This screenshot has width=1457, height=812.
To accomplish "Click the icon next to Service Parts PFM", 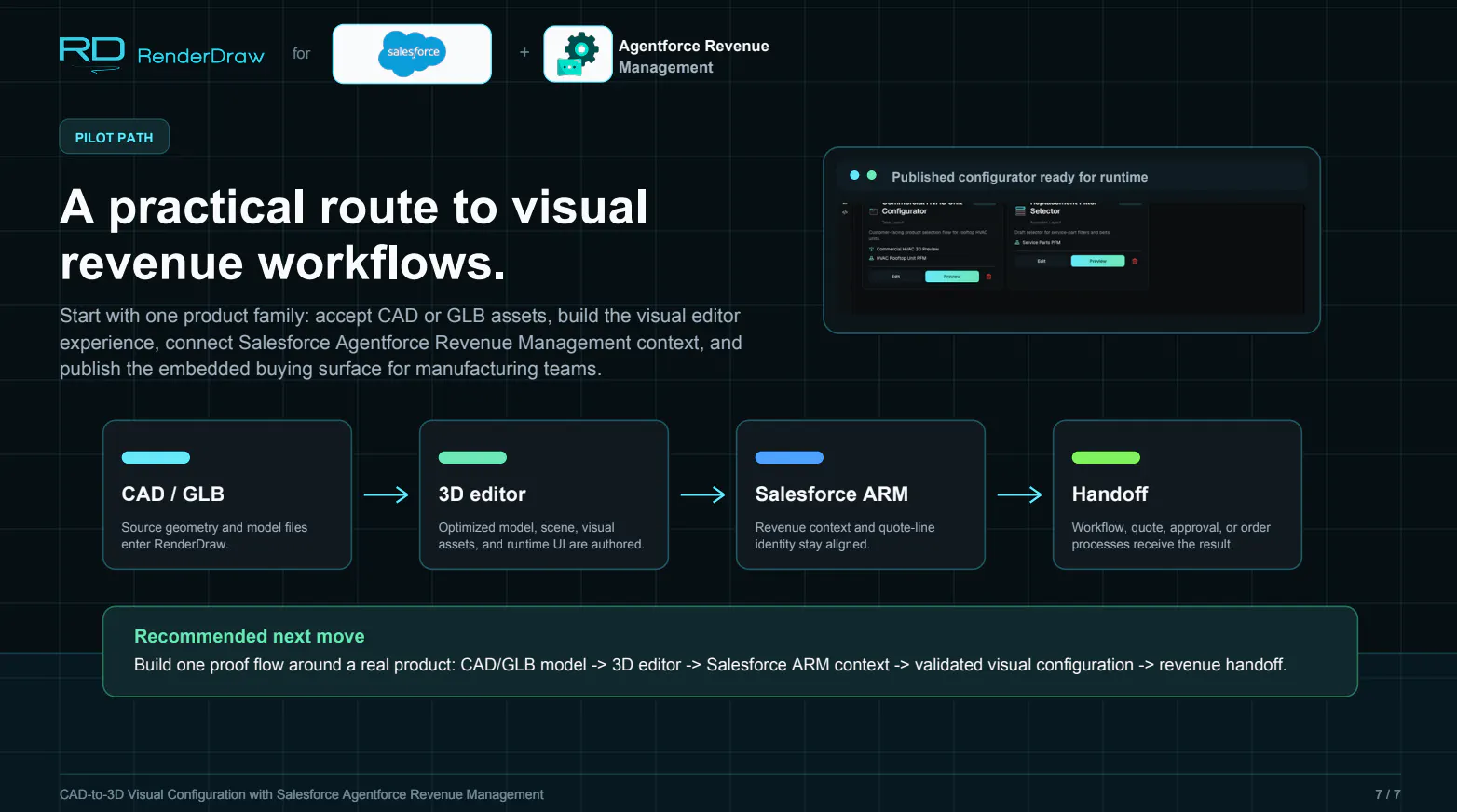I will click(x=1017, y=242).
